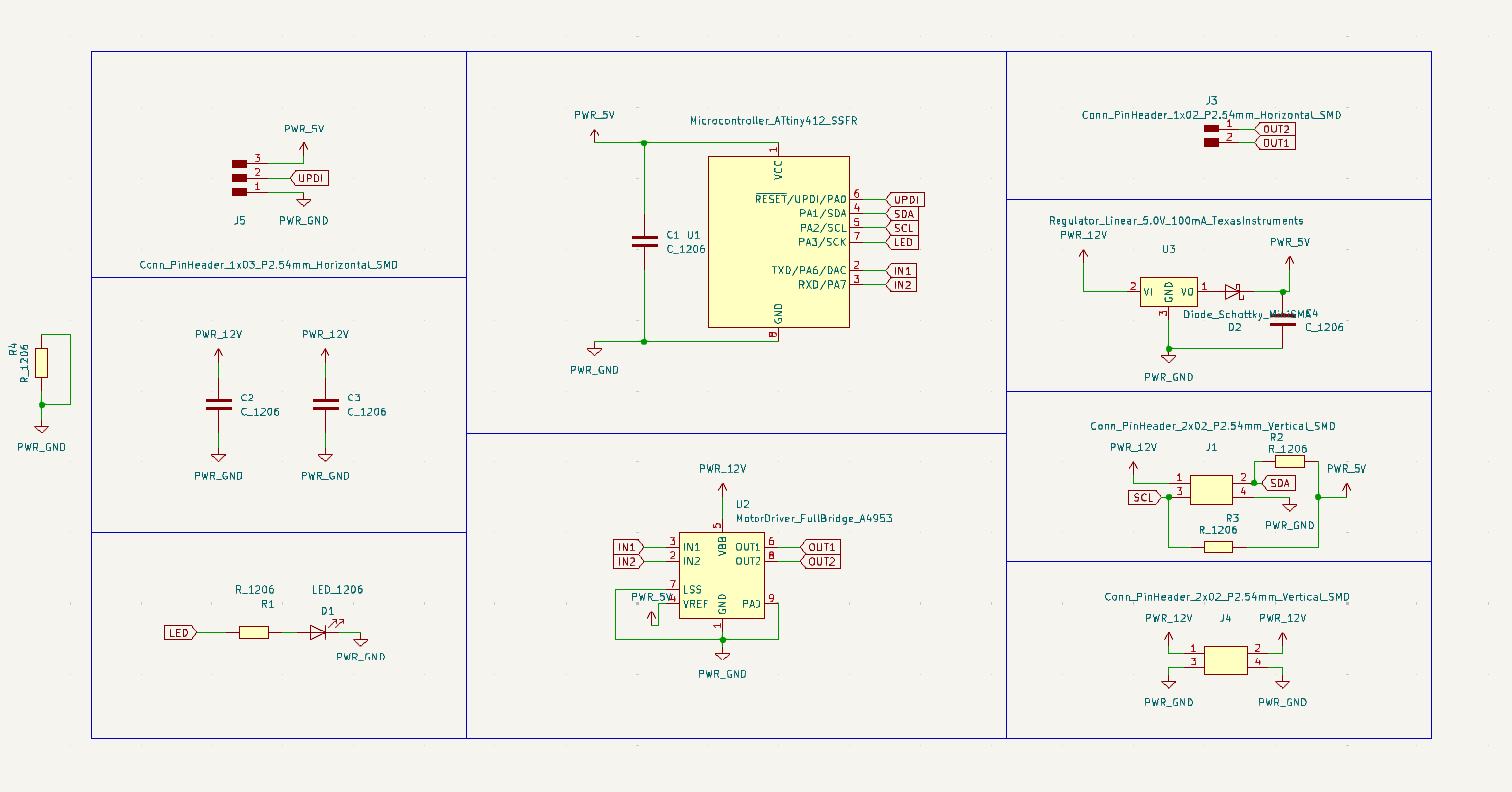Select capacitor C3 symbol
The height and width of the screenshot is (792, 1512).
[325, 404]
